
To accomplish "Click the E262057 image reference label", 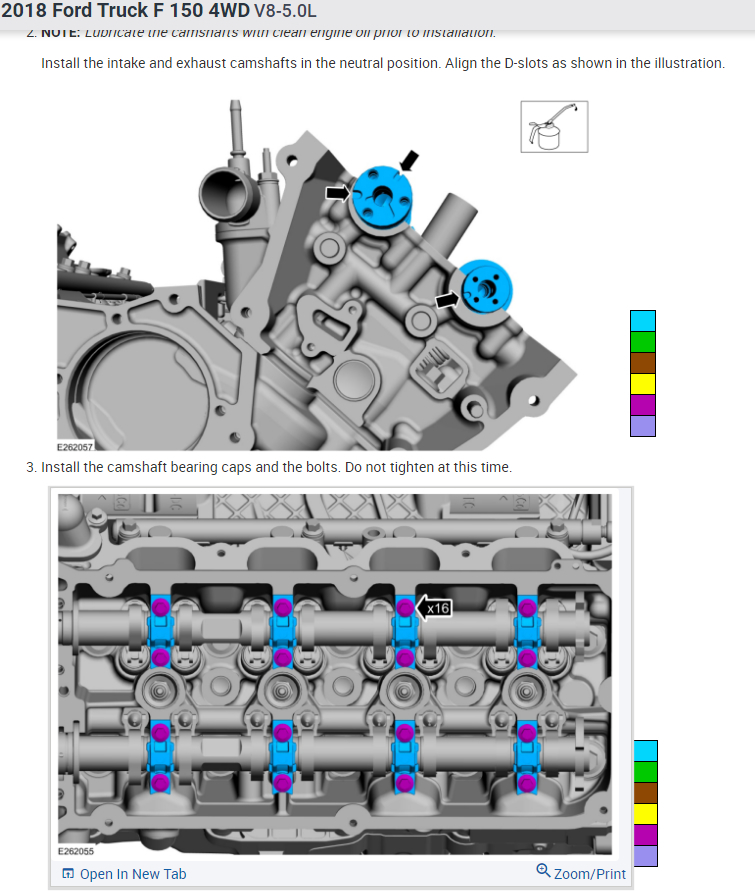I will tap(75, 447).
